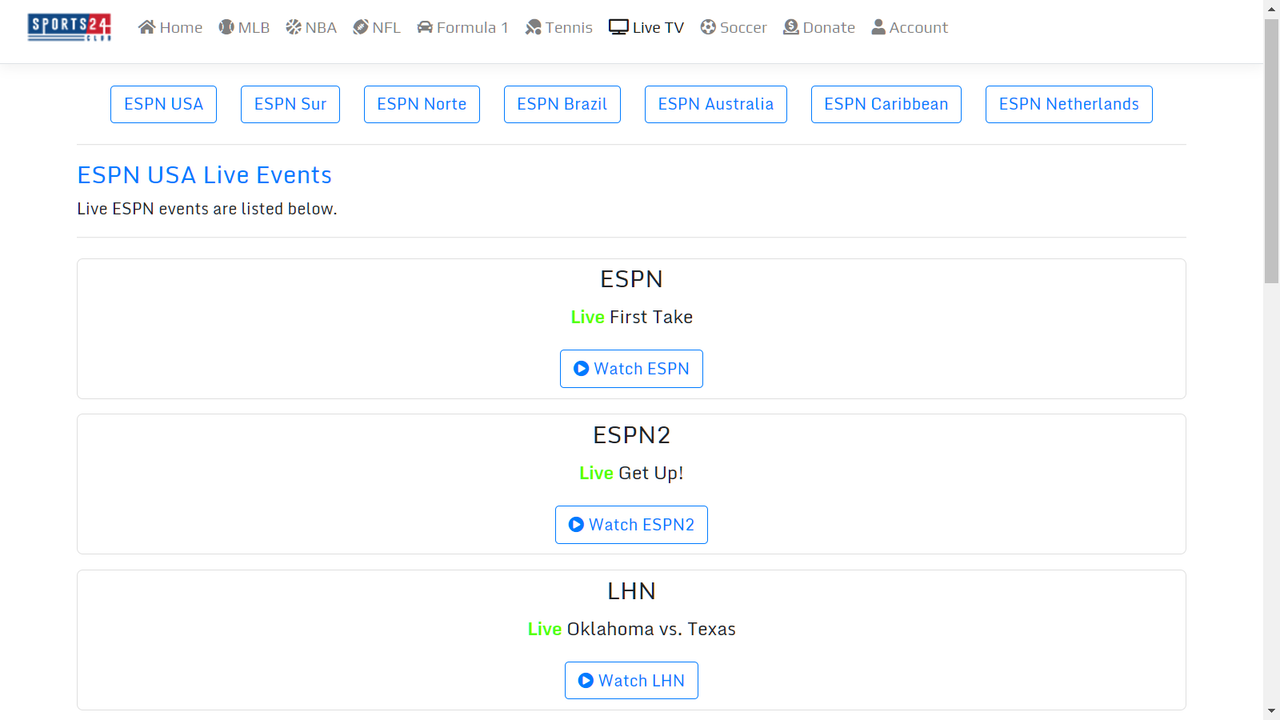Screen dimensions: 1280x720
Task: Click the NBA basketball icon
Action: coord(293,27)
